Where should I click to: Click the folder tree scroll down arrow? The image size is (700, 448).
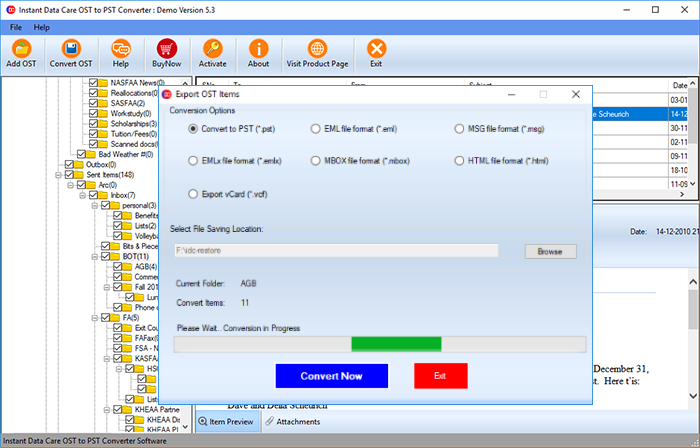click(185, 428)
